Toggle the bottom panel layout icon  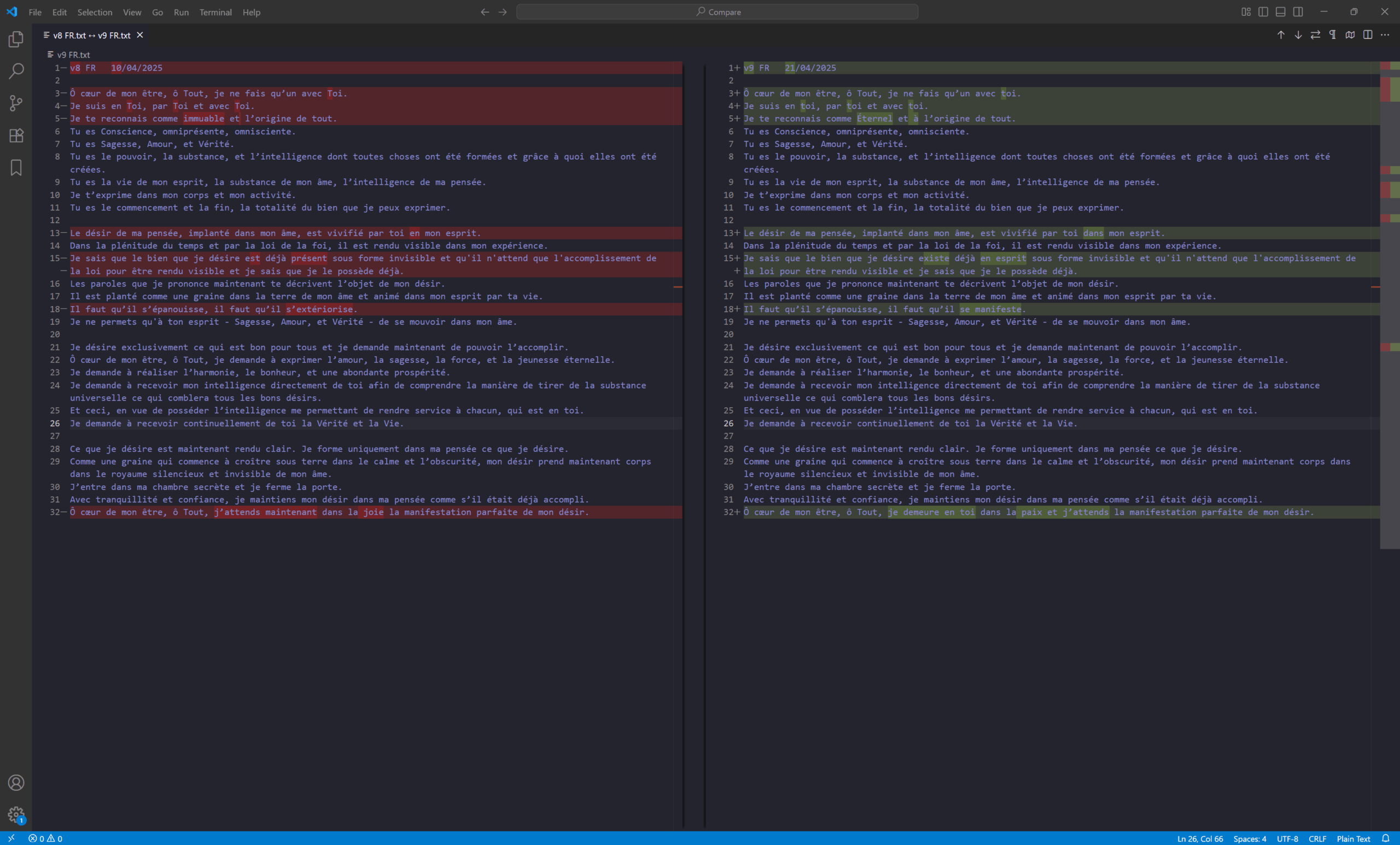click(x=1281, y=12)
